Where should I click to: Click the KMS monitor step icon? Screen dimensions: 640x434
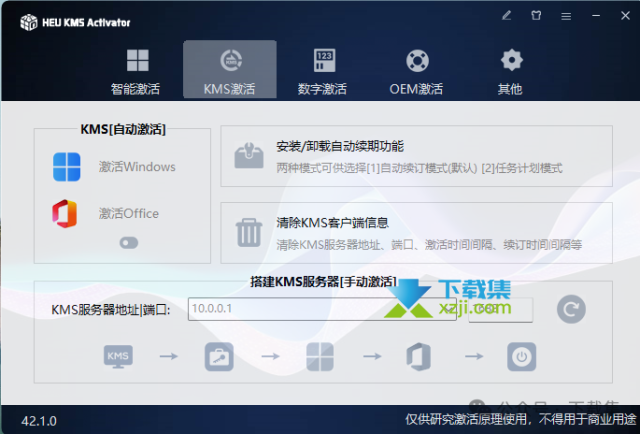118,356
